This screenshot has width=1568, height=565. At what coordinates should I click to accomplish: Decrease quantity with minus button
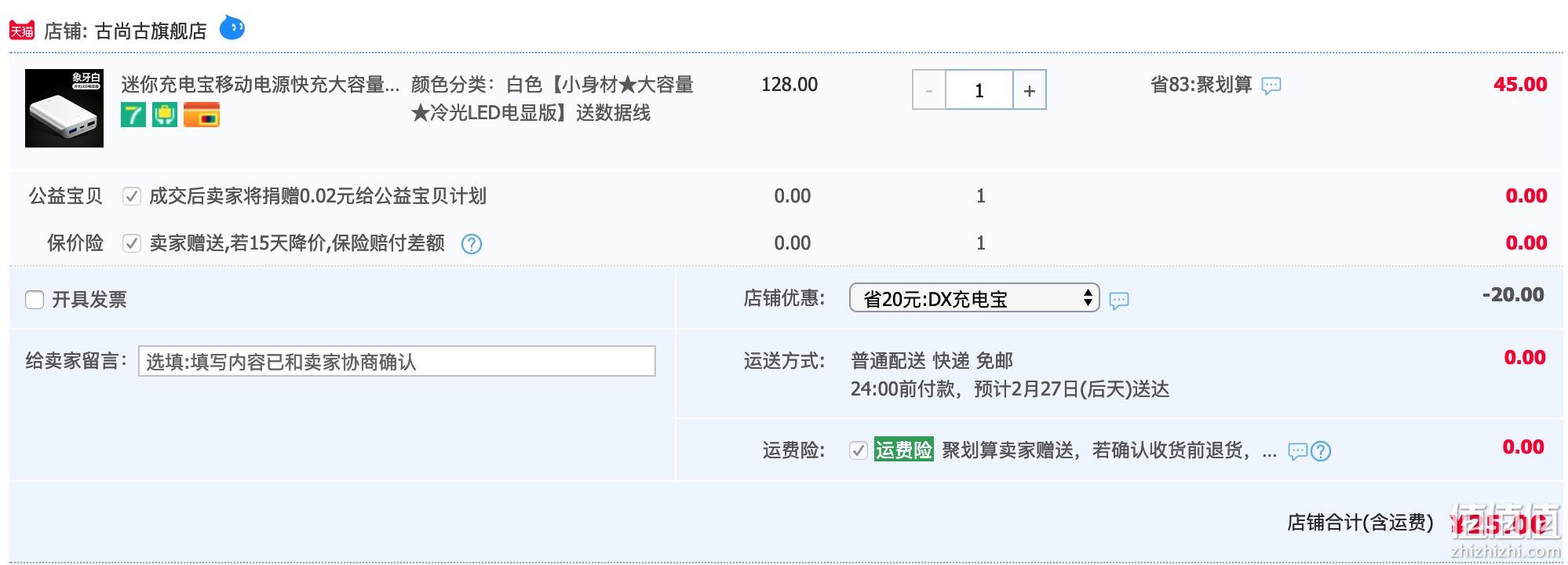[x=929, y=90]
